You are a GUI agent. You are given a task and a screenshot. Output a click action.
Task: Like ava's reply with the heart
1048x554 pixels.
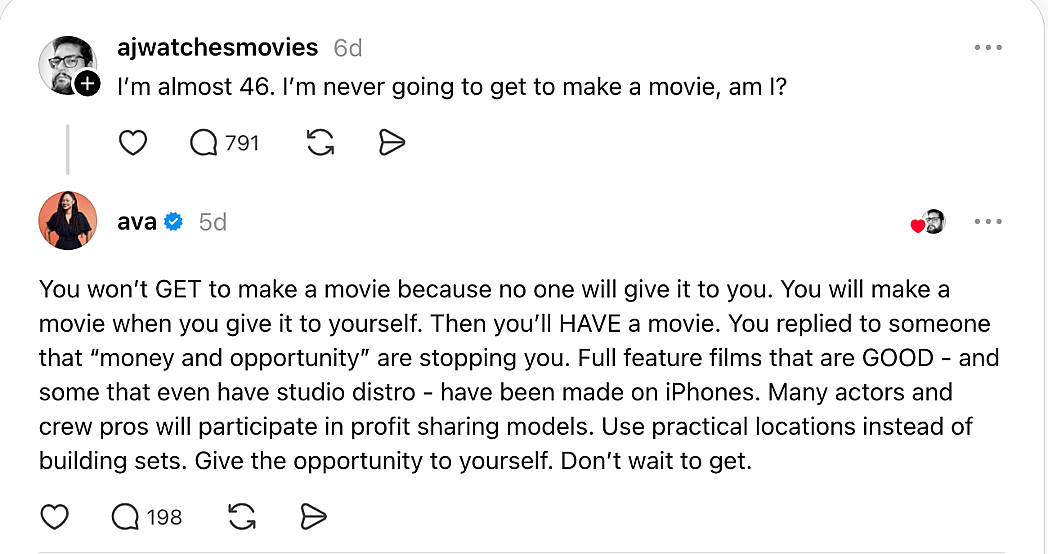(x=54, y=516)
